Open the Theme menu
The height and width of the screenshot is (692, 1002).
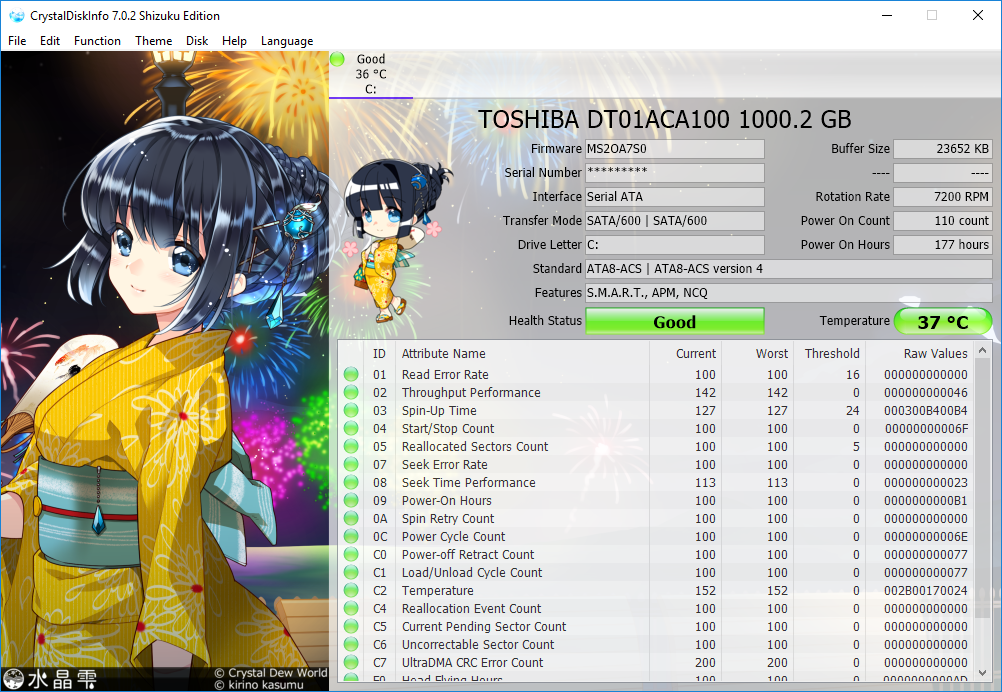[153, 41]
